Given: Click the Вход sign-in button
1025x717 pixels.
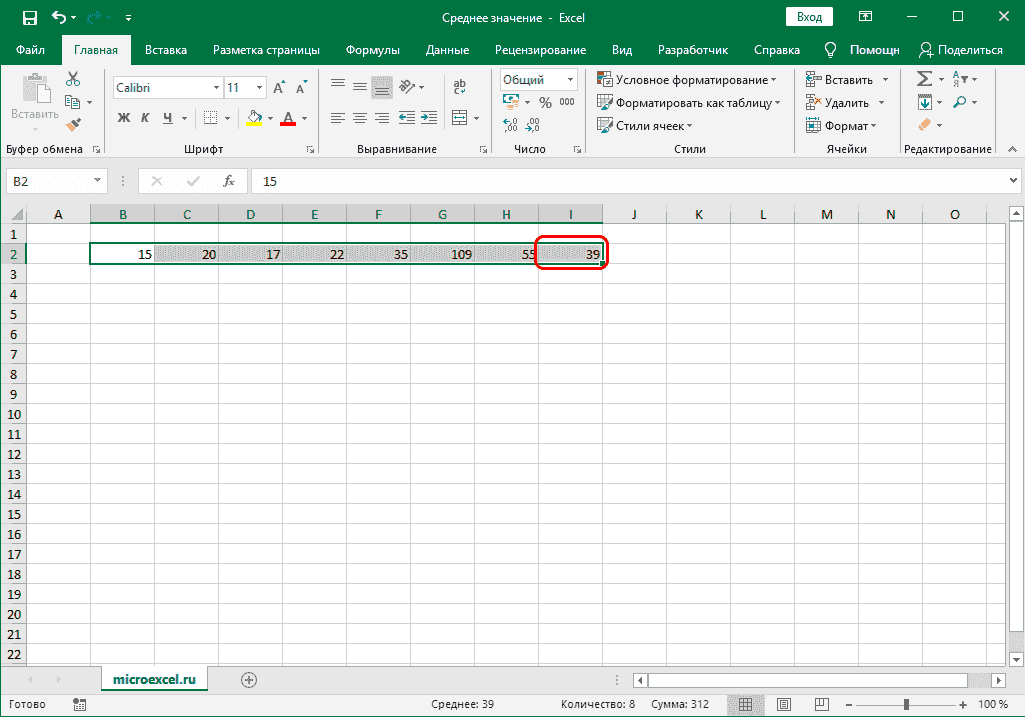Looking at the screenshot, I should [x=809, y=17].
